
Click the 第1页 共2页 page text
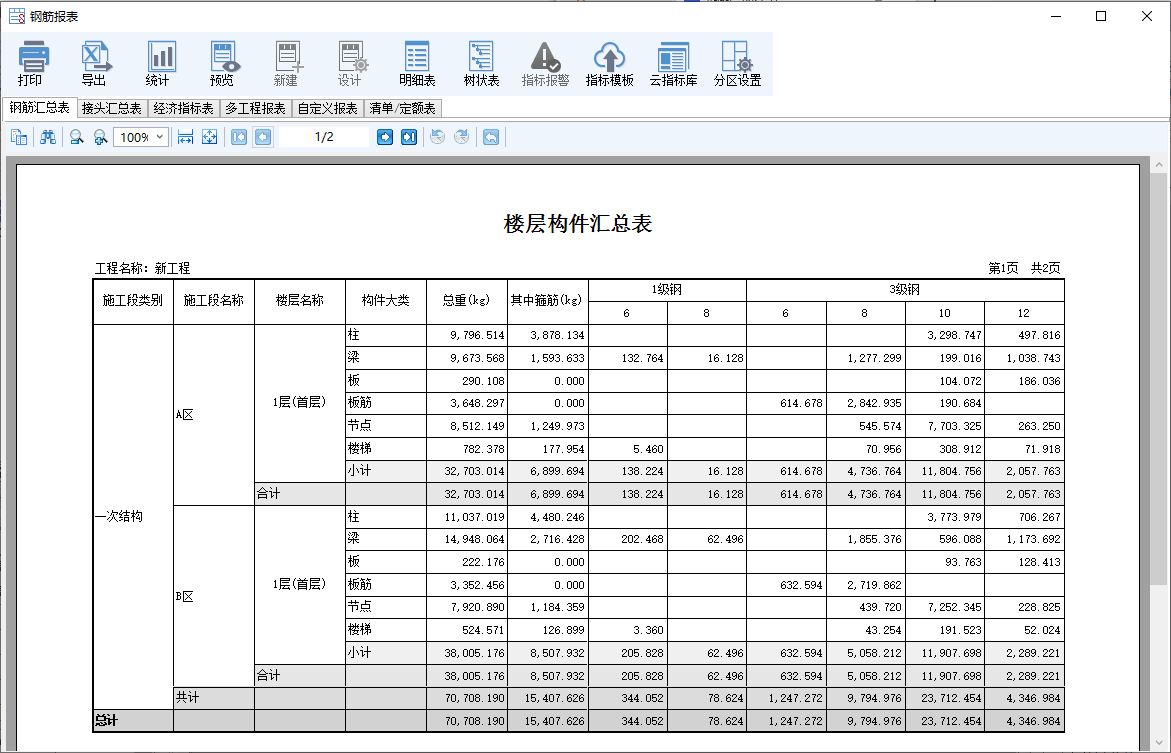[x=1024, y=268]
